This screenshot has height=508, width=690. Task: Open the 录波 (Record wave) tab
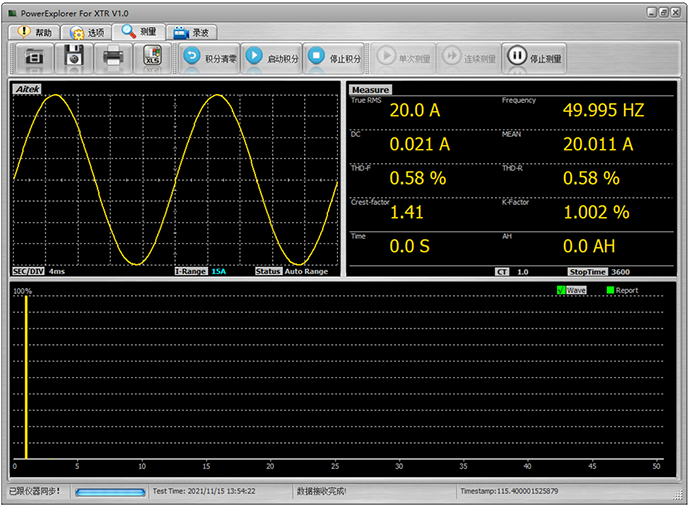(191, 32)
